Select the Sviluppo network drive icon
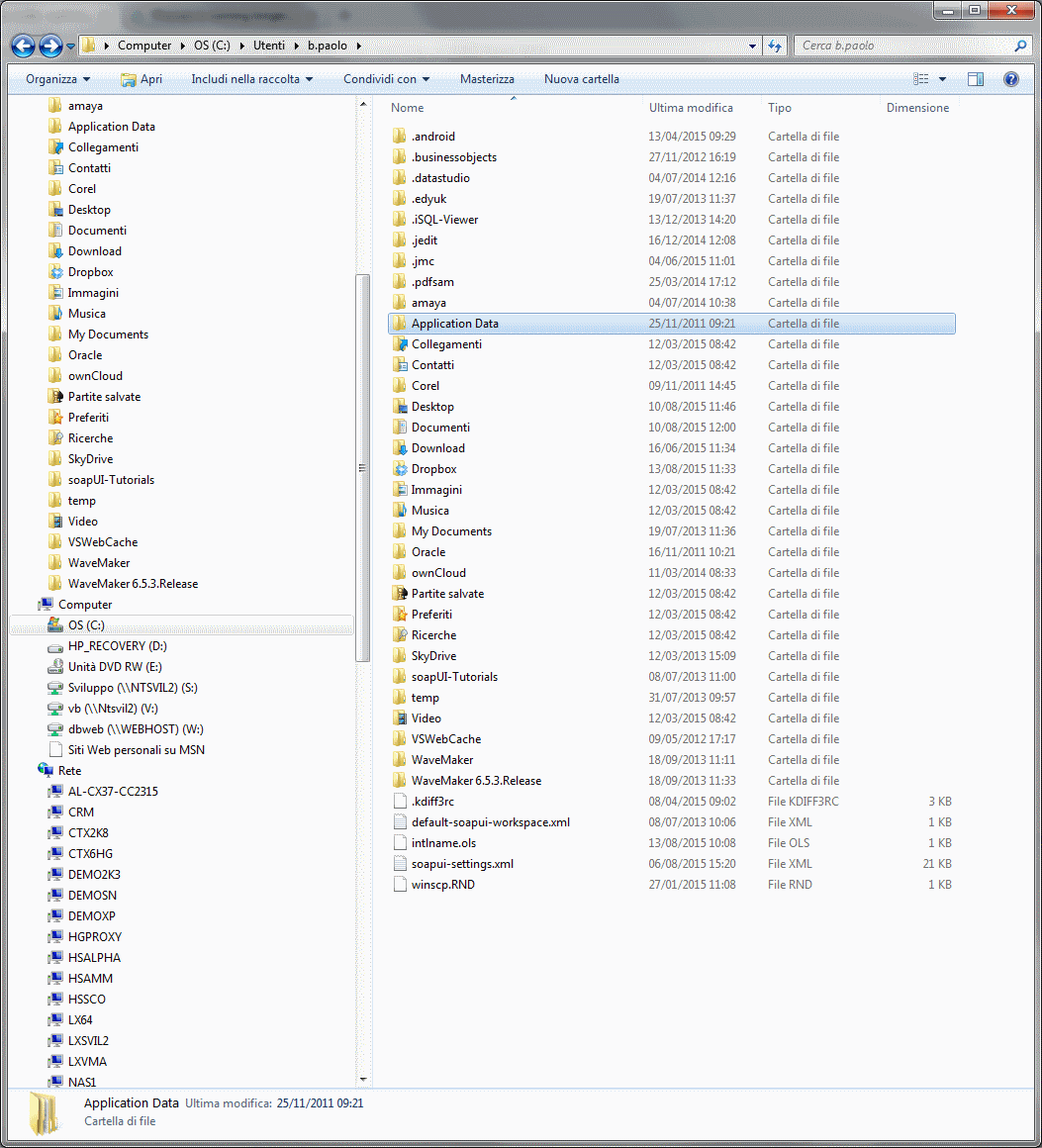The width and height of the screenshot is (1042, 1148). coord(54,688)
